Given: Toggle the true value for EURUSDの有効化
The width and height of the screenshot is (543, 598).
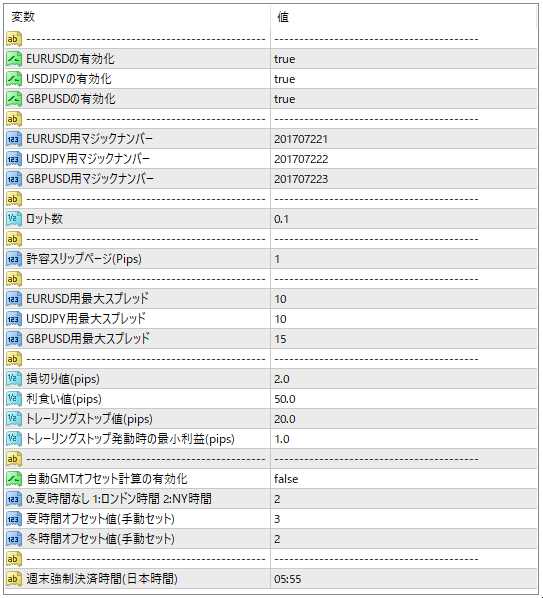Looking at the screenshot, I should [284, 59].
